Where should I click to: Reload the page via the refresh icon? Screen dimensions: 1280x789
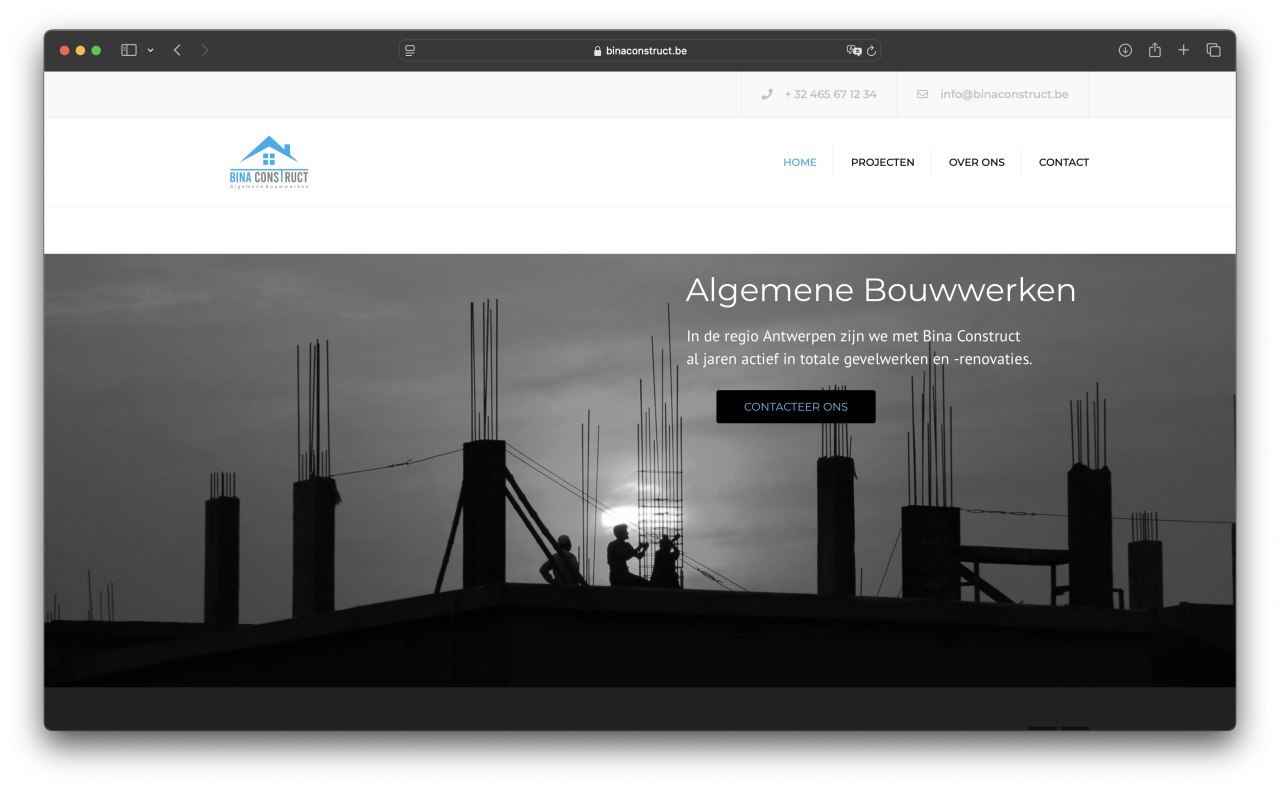point(870,50)
